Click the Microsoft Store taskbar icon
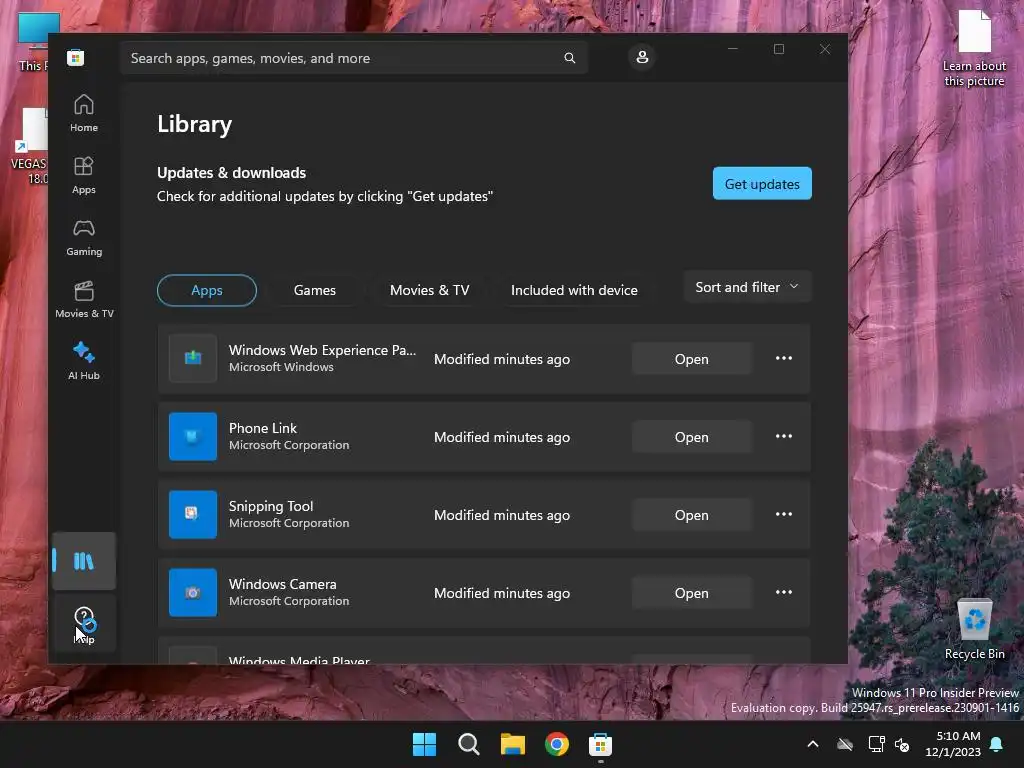The height and width of the screenshot is (768, 1024). pos(600,744)
